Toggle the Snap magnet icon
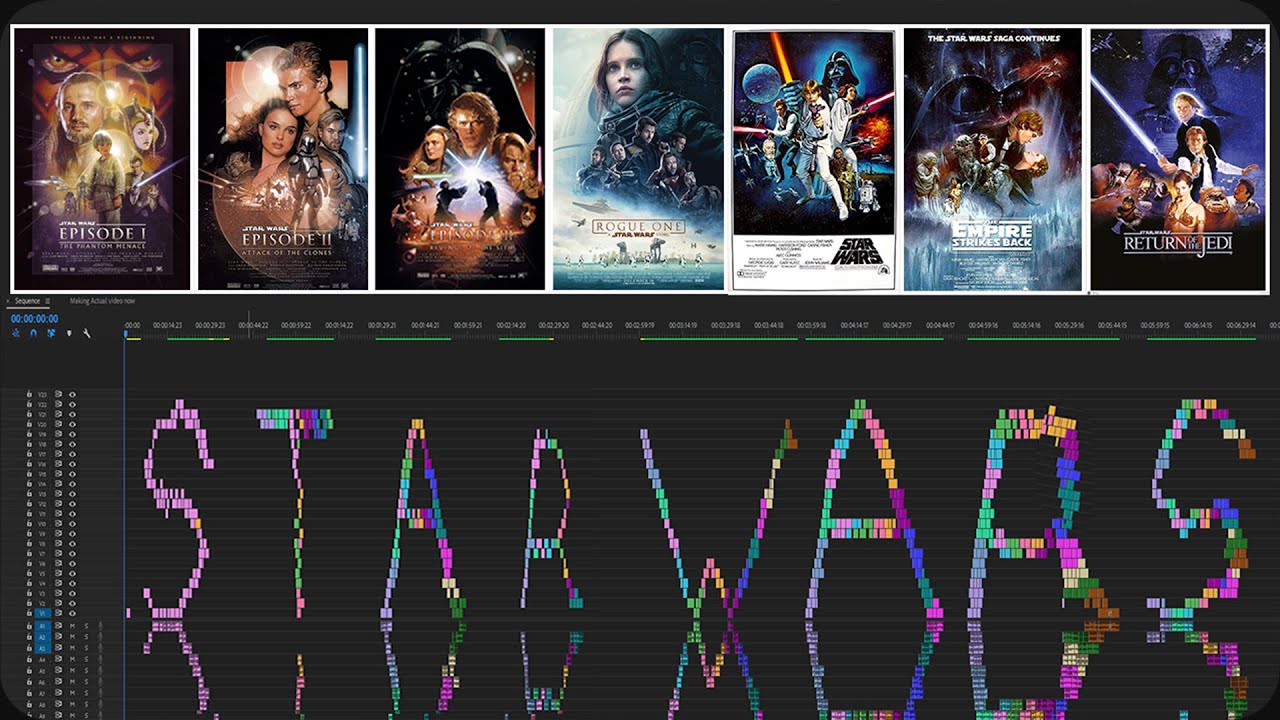 point(33,333)
